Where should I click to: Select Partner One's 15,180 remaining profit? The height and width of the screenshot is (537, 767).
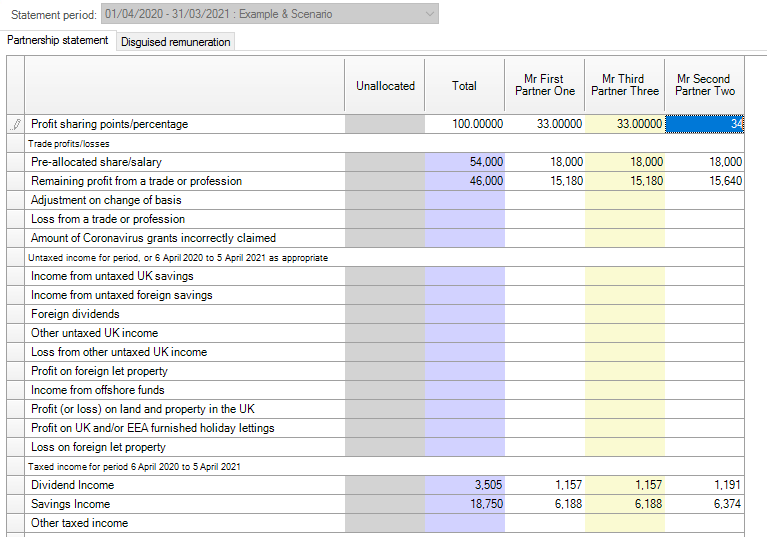click(545, 181)
